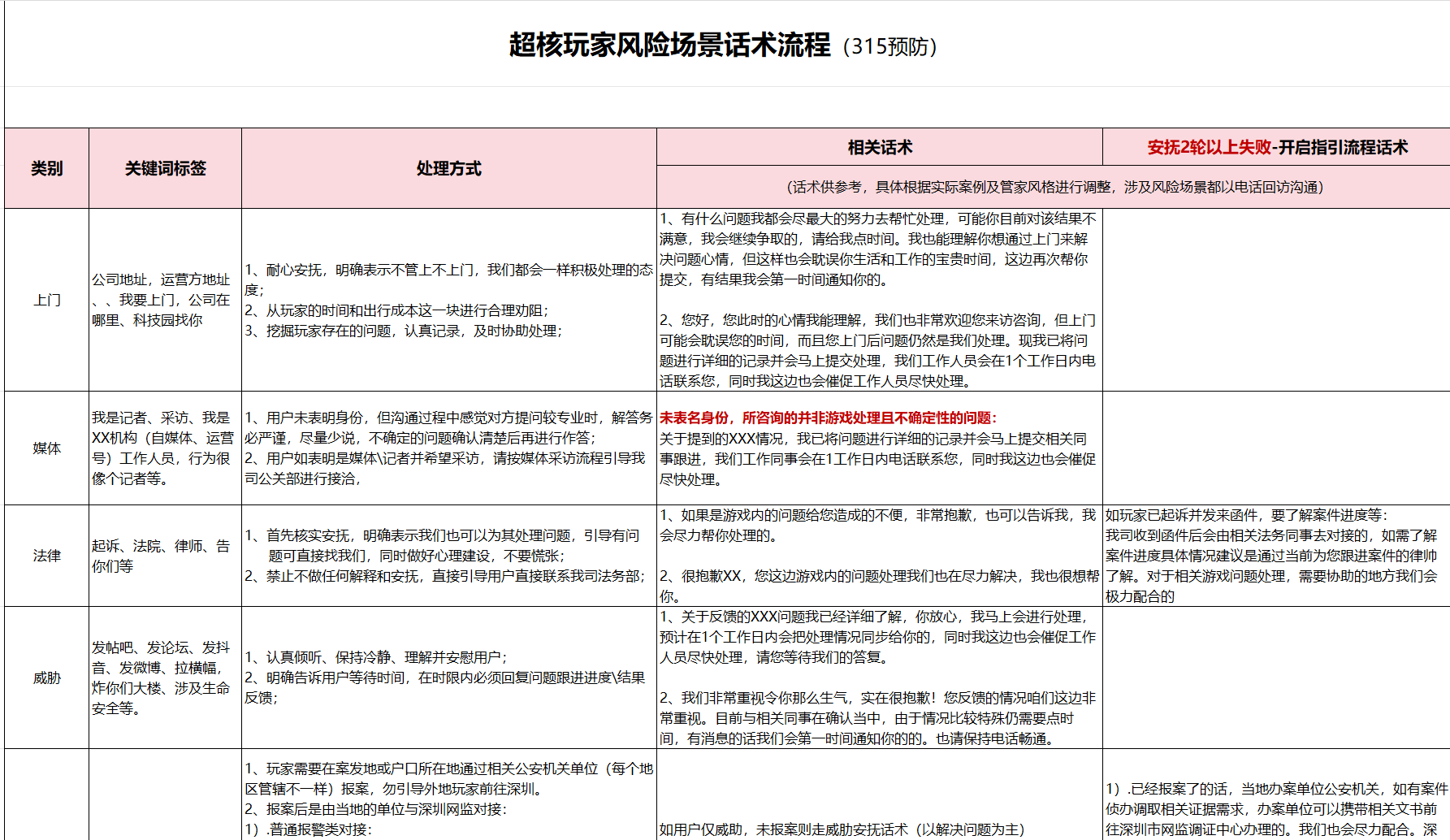Select the 媒体 category cell
Viewport: 1450px width, 840px height.
click(x=46, y=448)
